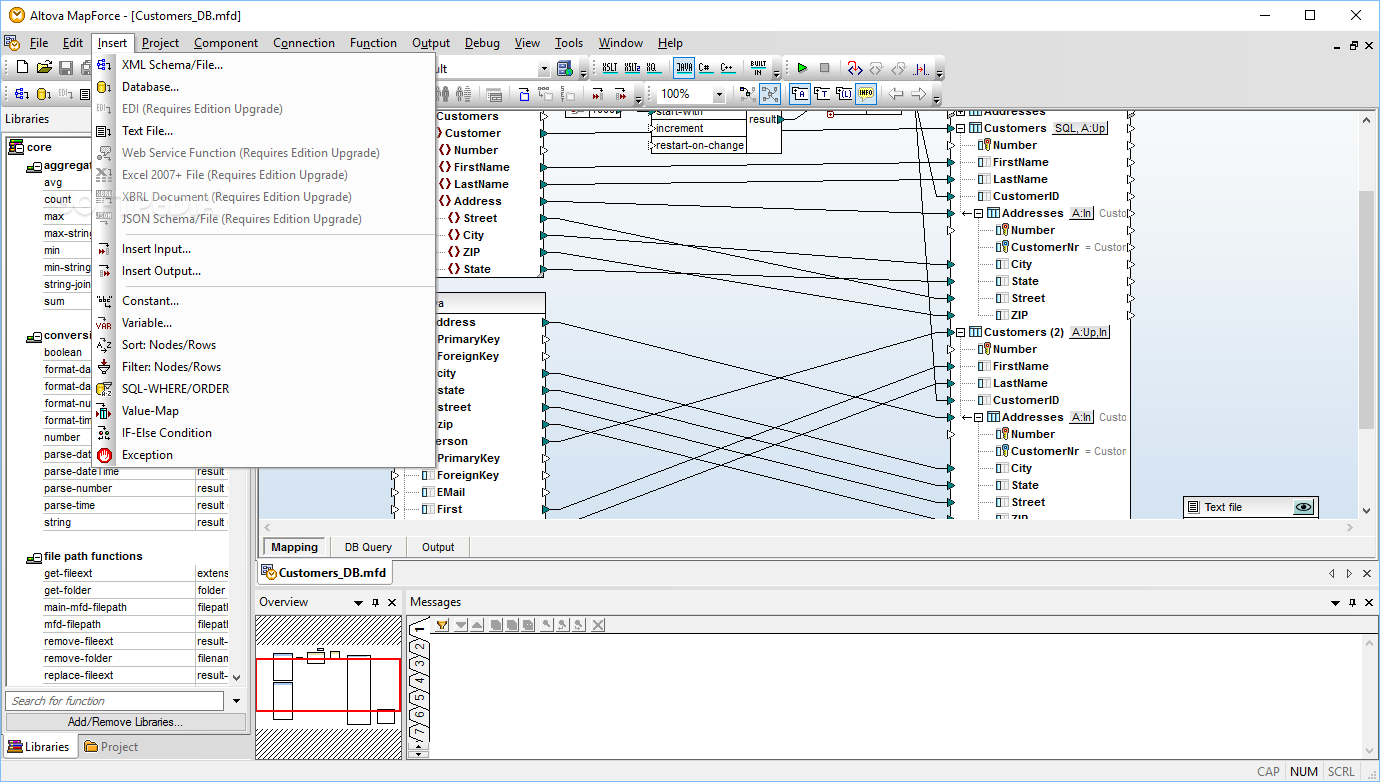The width and height of the screenshot is (1380, 782).
Task: Click the next message down-arrow icon
Action: [461, 625]
